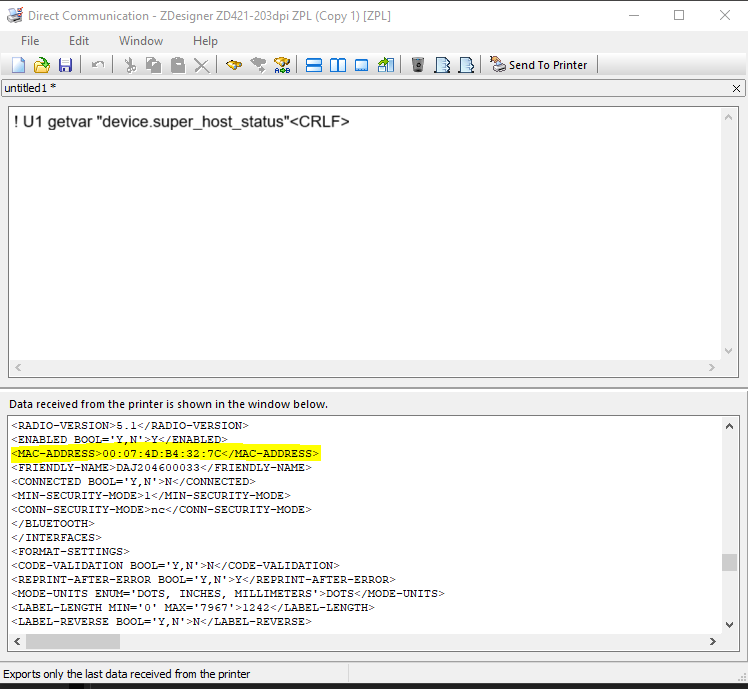Open a file with the folder icon

click(42, 65)
